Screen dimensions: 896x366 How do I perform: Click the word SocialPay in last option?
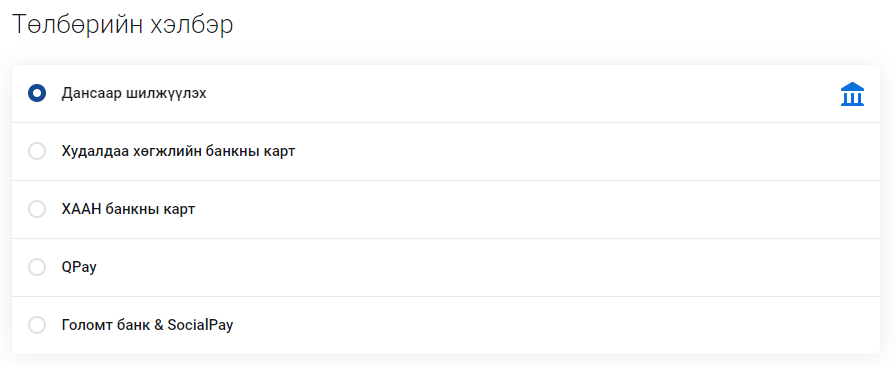click(x=201, y=325)
